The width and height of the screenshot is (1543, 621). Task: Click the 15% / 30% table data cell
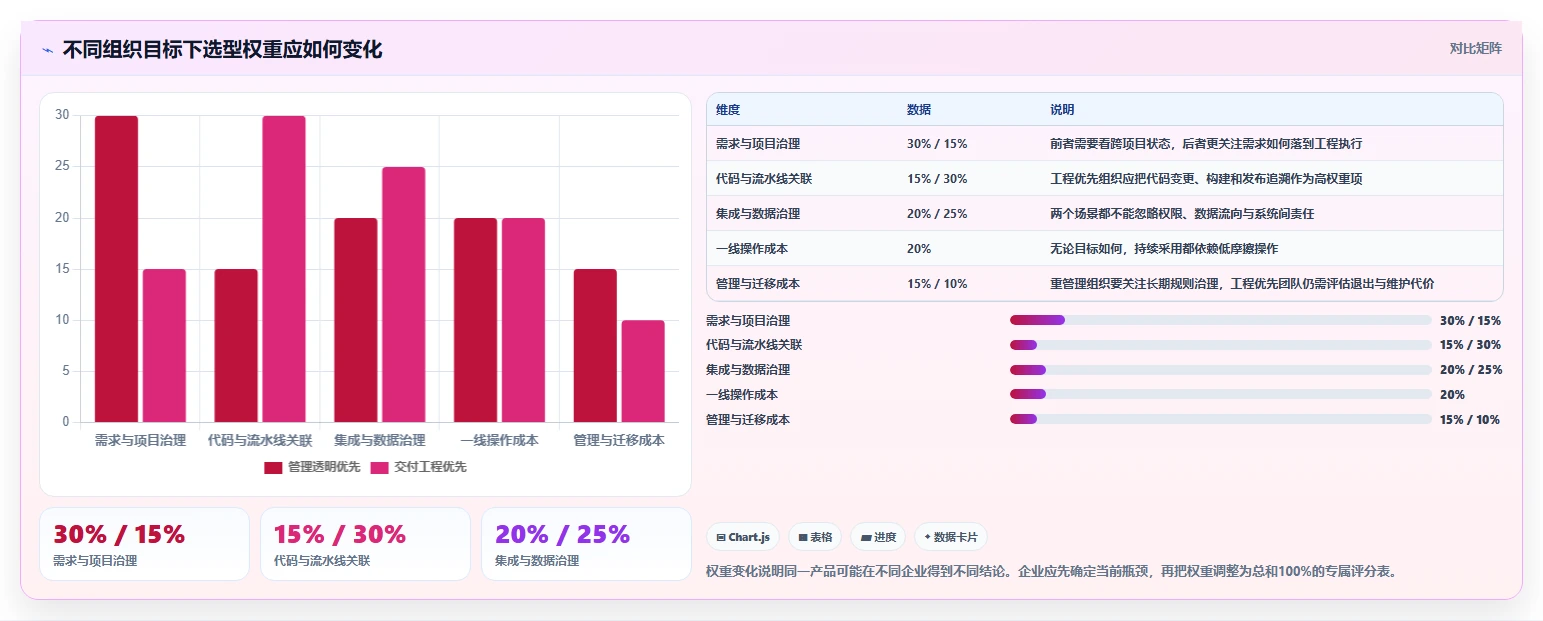tap(937, 179)
